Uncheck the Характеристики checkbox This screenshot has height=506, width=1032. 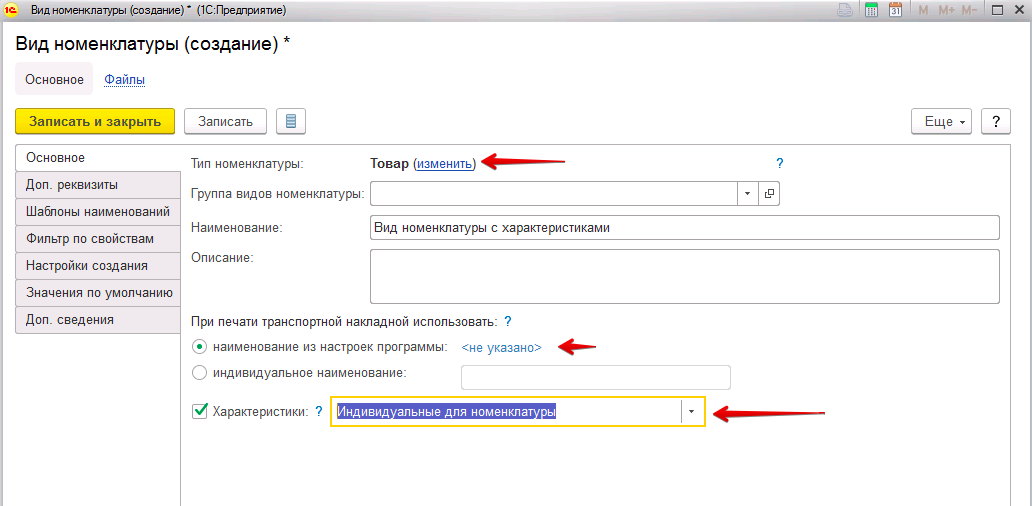tap(199, 412)
